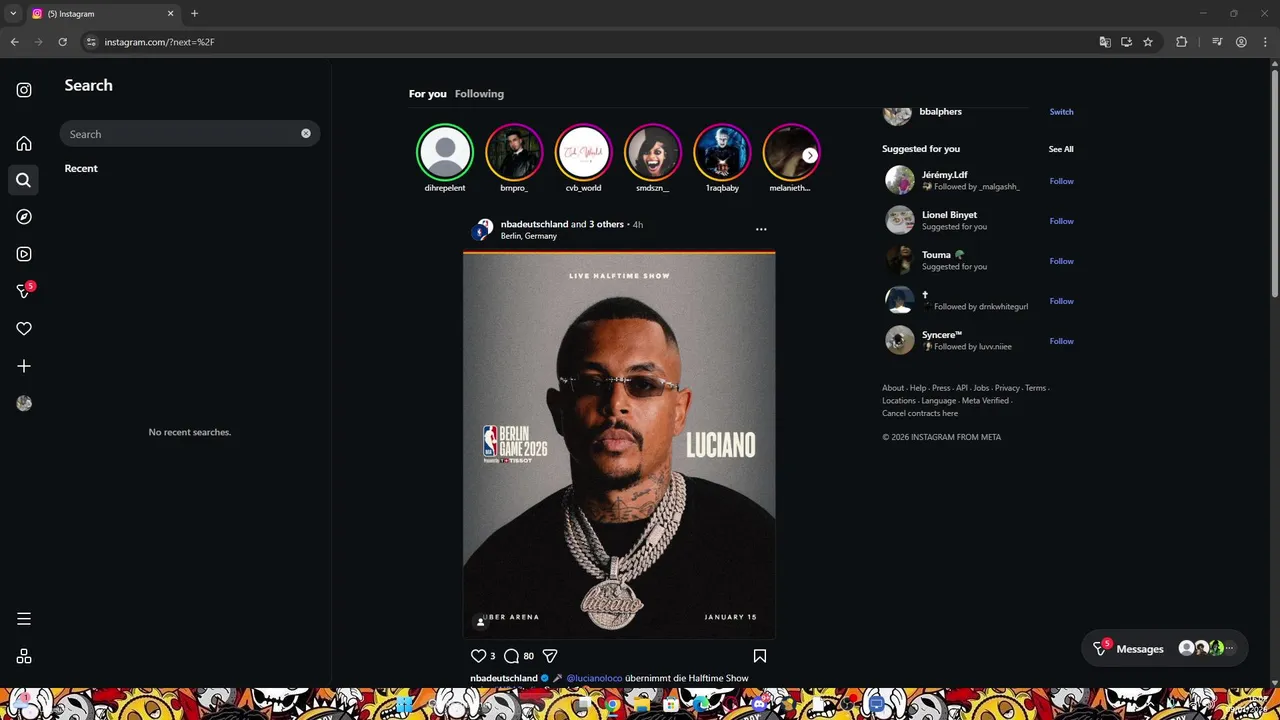This screenshot has height=720, width=1280.
Task: Open nbadeutschland profile from post header
Action: coord(534,224)
